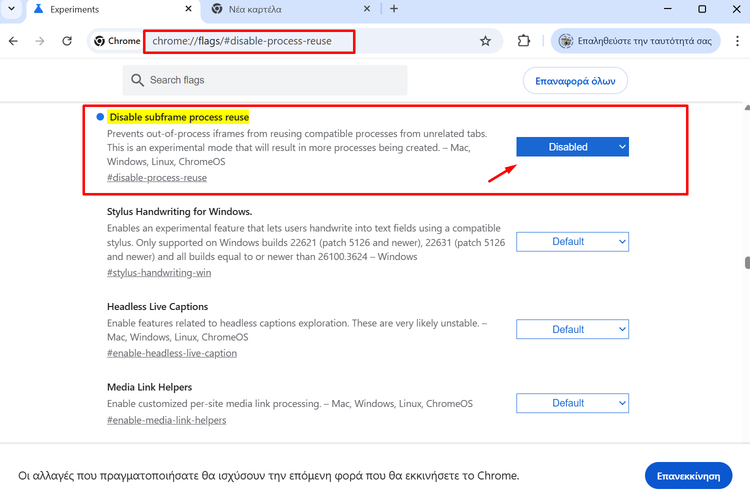Close the Experiments tab
Image resolution: width=750 pixels, height=500 pixels.
(188, 9)
